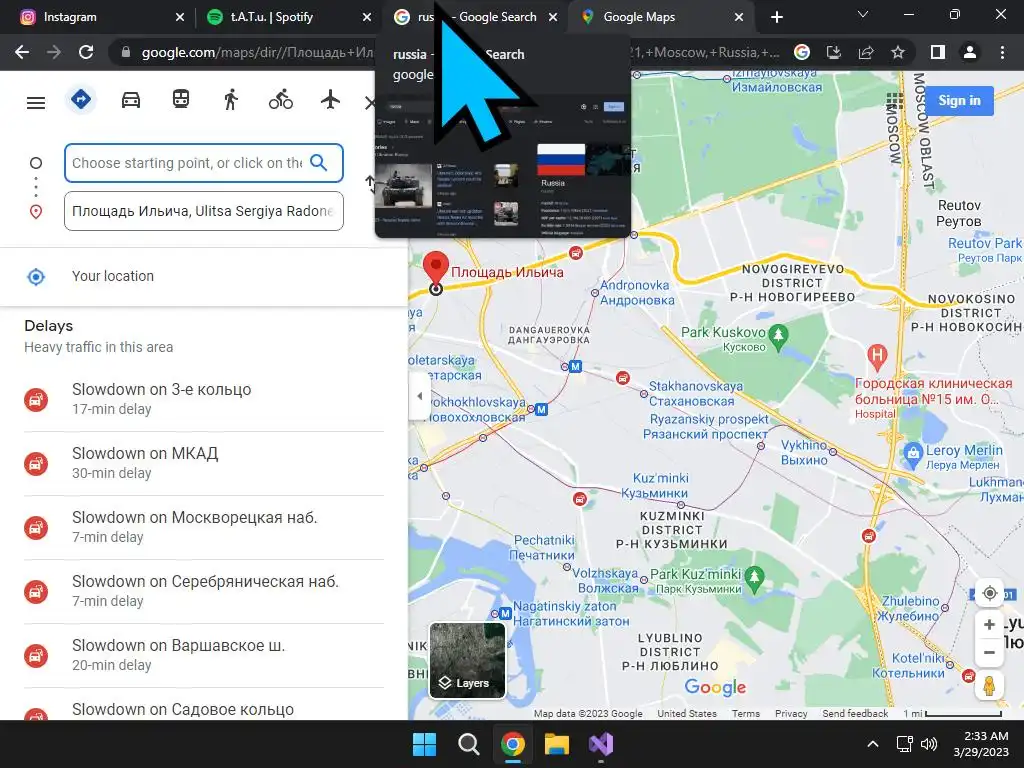
Task: Click Send feedback link
Action: click(855, 713)
